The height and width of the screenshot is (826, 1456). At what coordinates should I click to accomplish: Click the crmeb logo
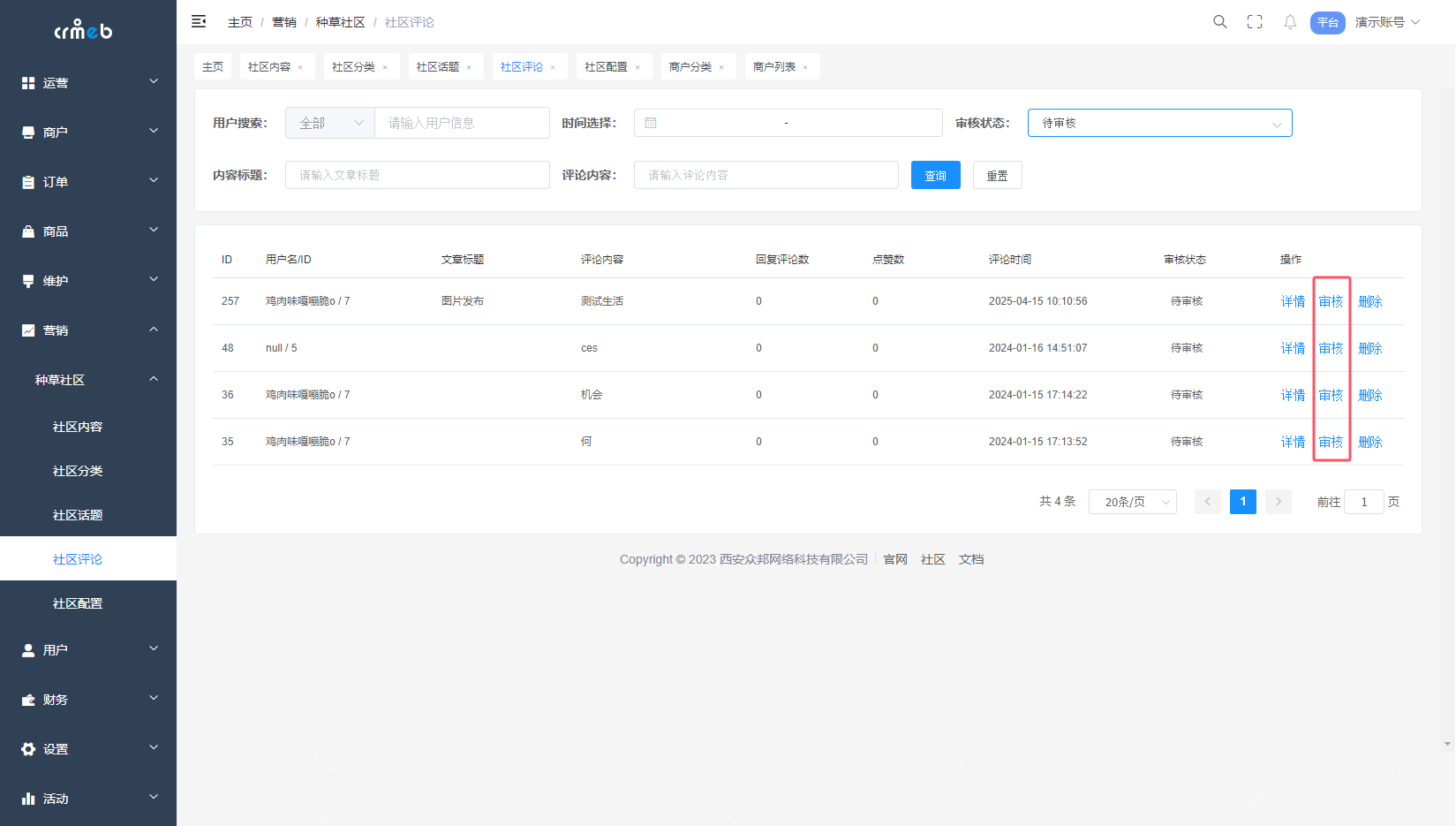83,30
